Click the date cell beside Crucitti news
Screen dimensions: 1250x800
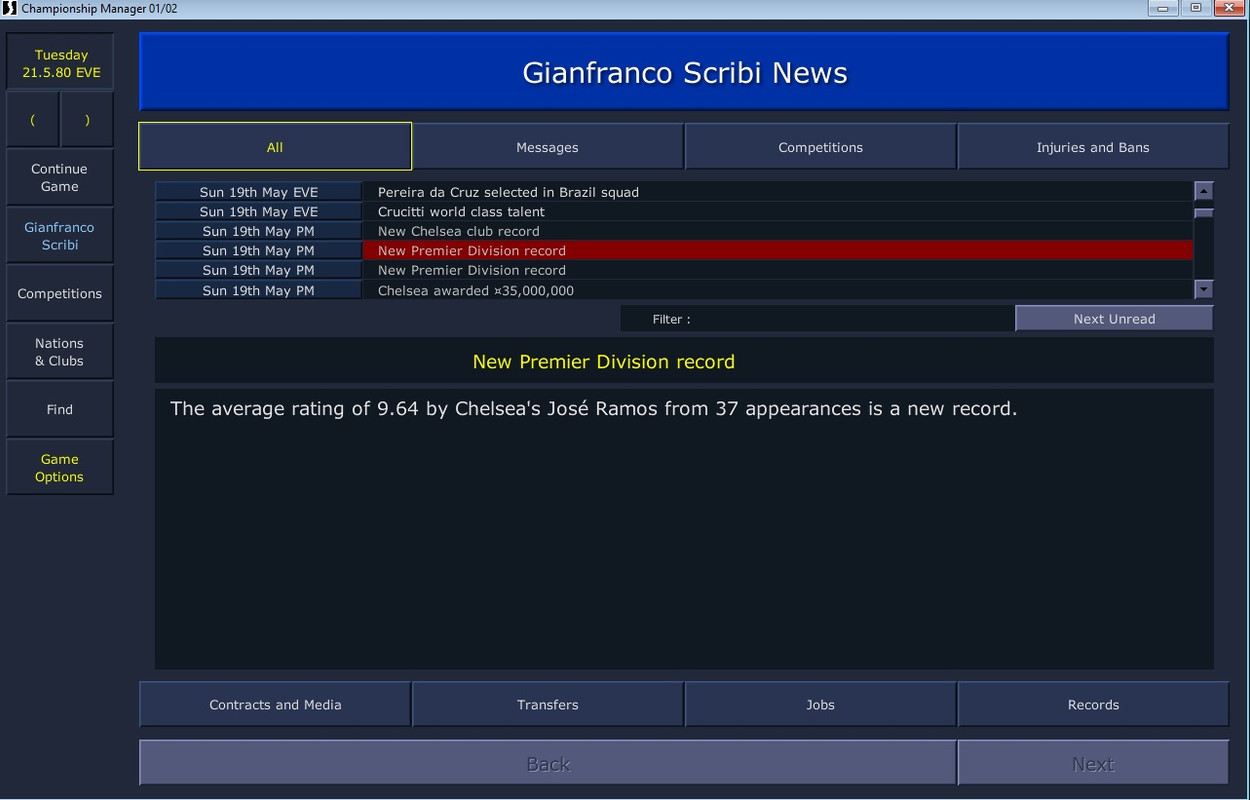point(258,212)
